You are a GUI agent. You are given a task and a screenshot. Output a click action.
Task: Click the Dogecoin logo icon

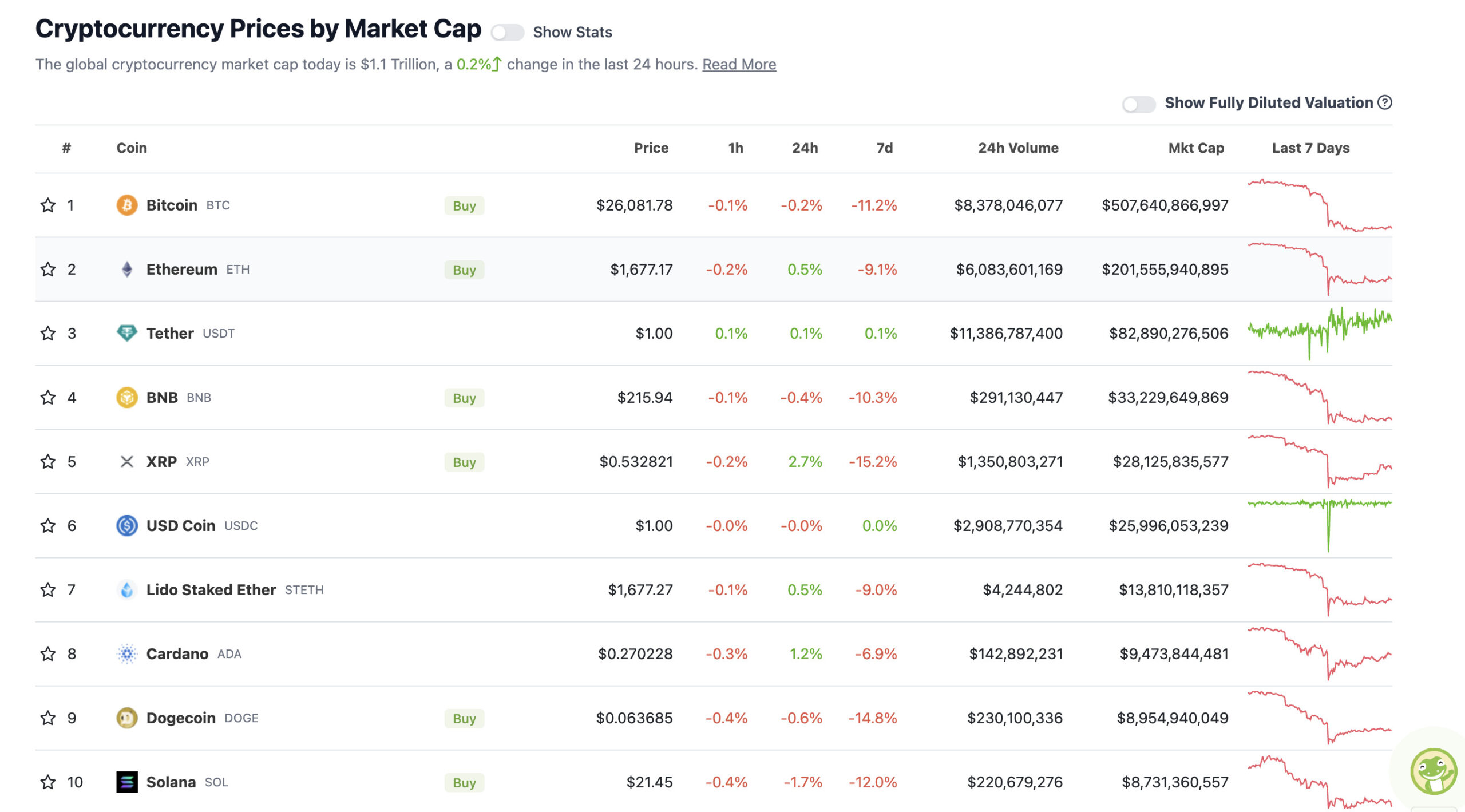[127, 718]
